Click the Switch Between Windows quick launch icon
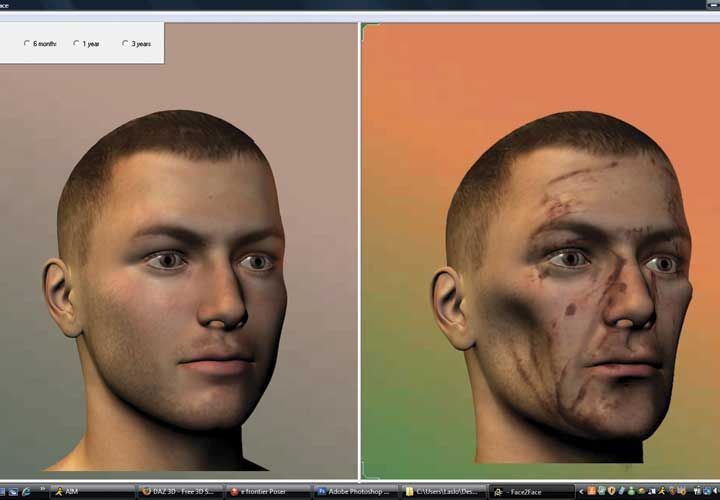The image size is (720, 500). point(13,492)
